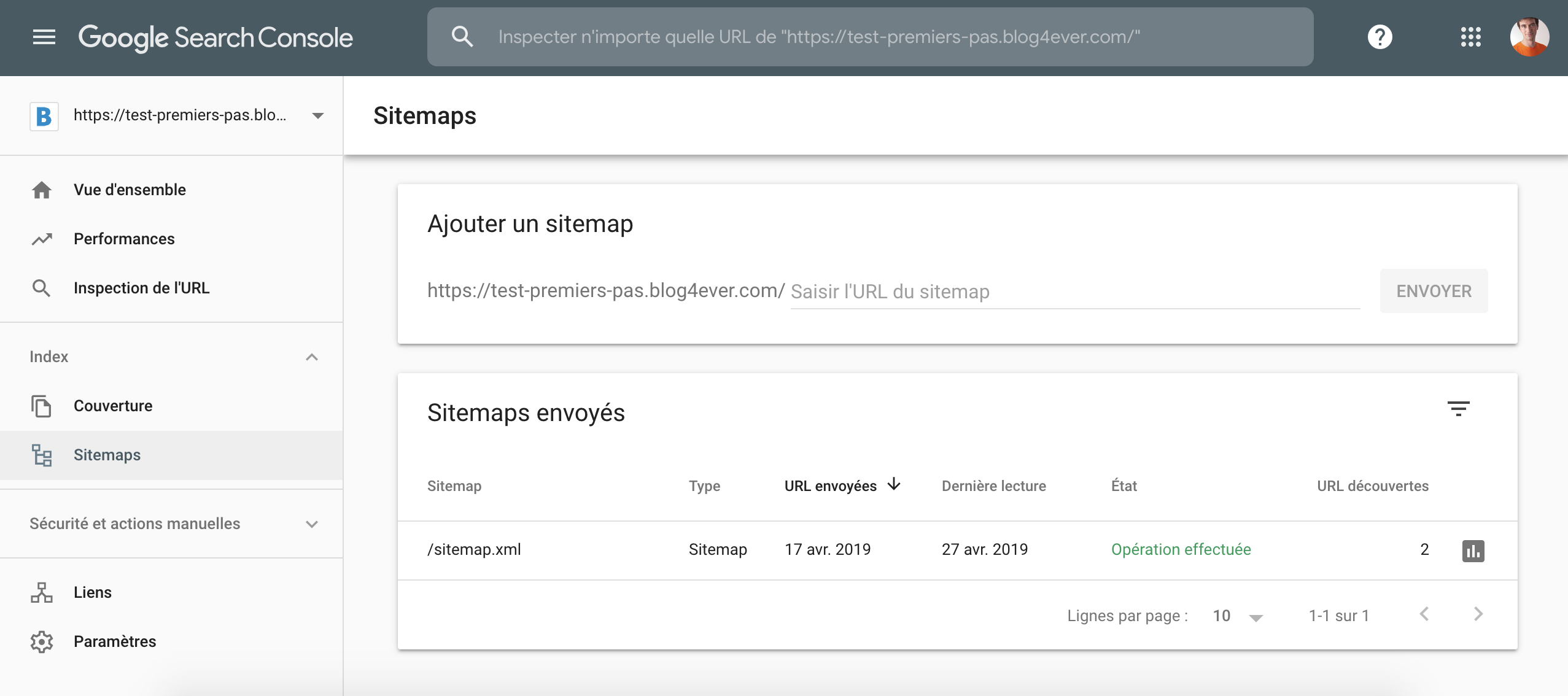This screenshot has height=696, width=1568.
Task: Click the Sitemap type cell in the /sitemap.xml row
Action: pyautogui.click(x=718, y=549)
